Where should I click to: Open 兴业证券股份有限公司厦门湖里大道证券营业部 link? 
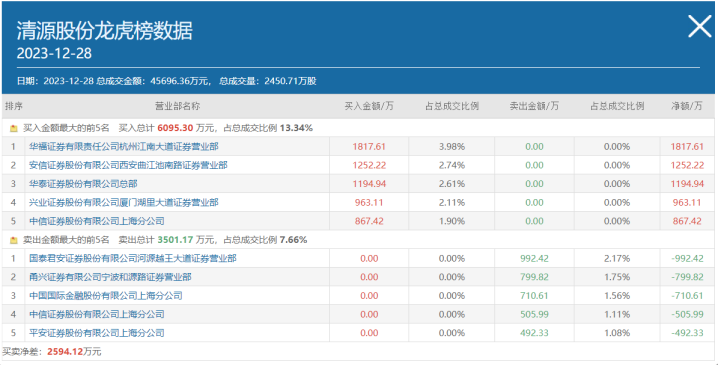[x=124, y=202]
